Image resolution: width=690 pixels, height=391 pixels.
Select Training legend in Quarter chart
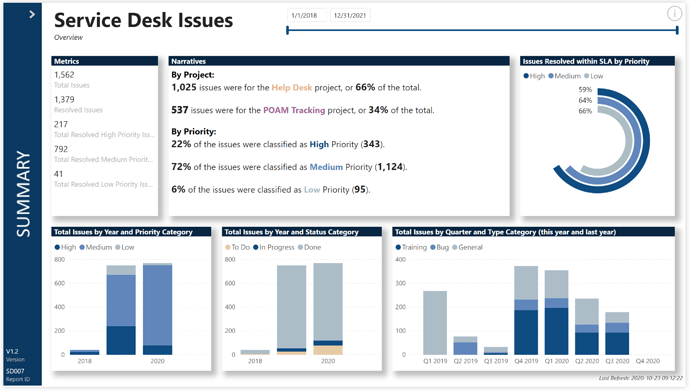click(x=411, y=247)
